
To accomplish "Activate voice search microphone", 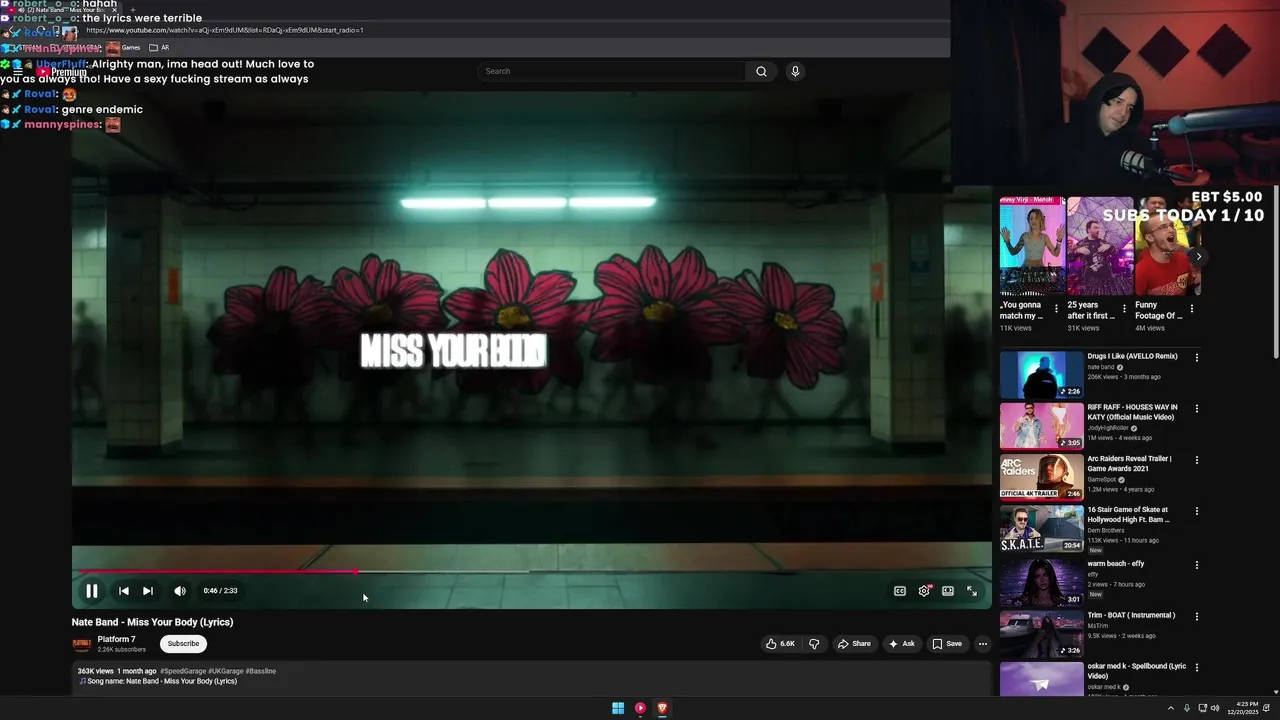I will pyautogui.click(x=795, y=71).
